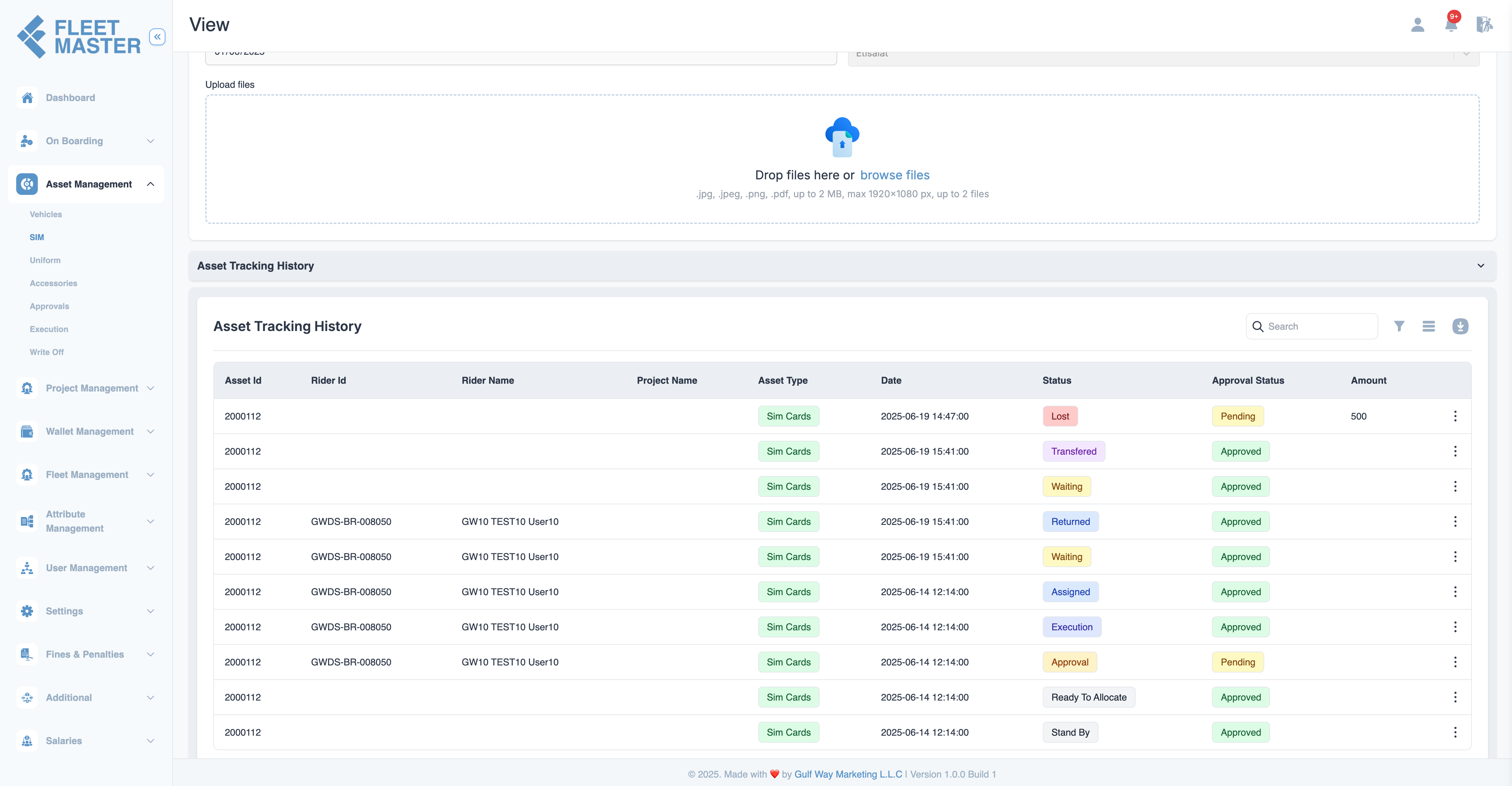Click the browse files link
Viewport: 1512px width, 786px height.
click(x=895, y=175)
